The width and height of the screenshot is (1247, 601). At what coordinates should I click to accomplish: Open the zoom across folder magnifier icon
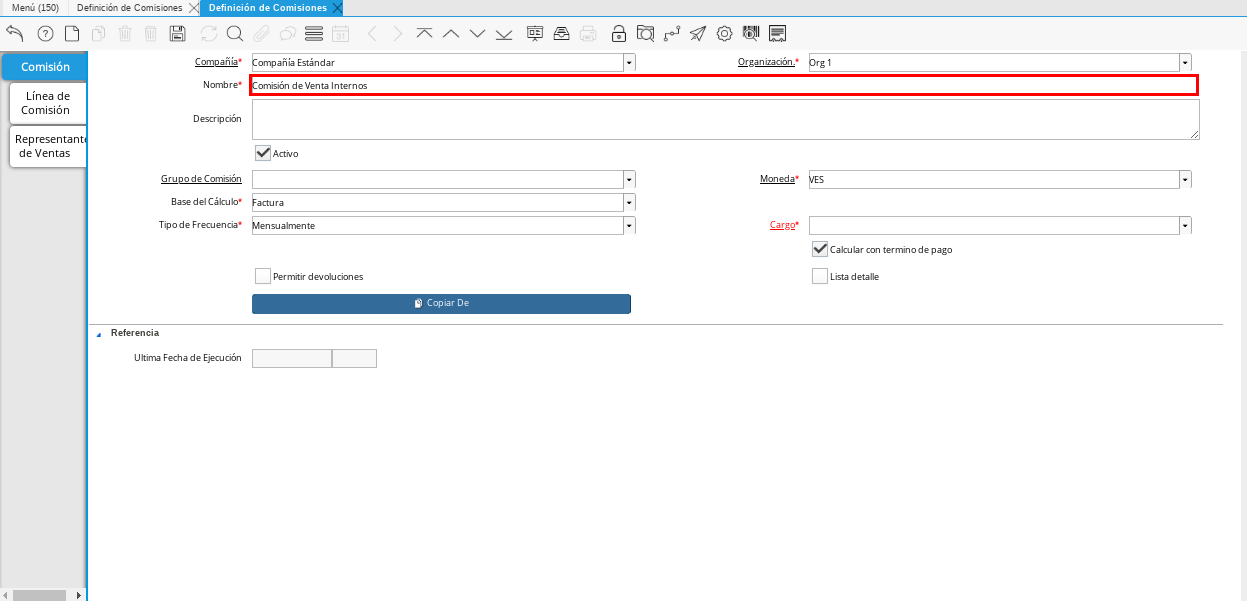[x=645, y=33]
